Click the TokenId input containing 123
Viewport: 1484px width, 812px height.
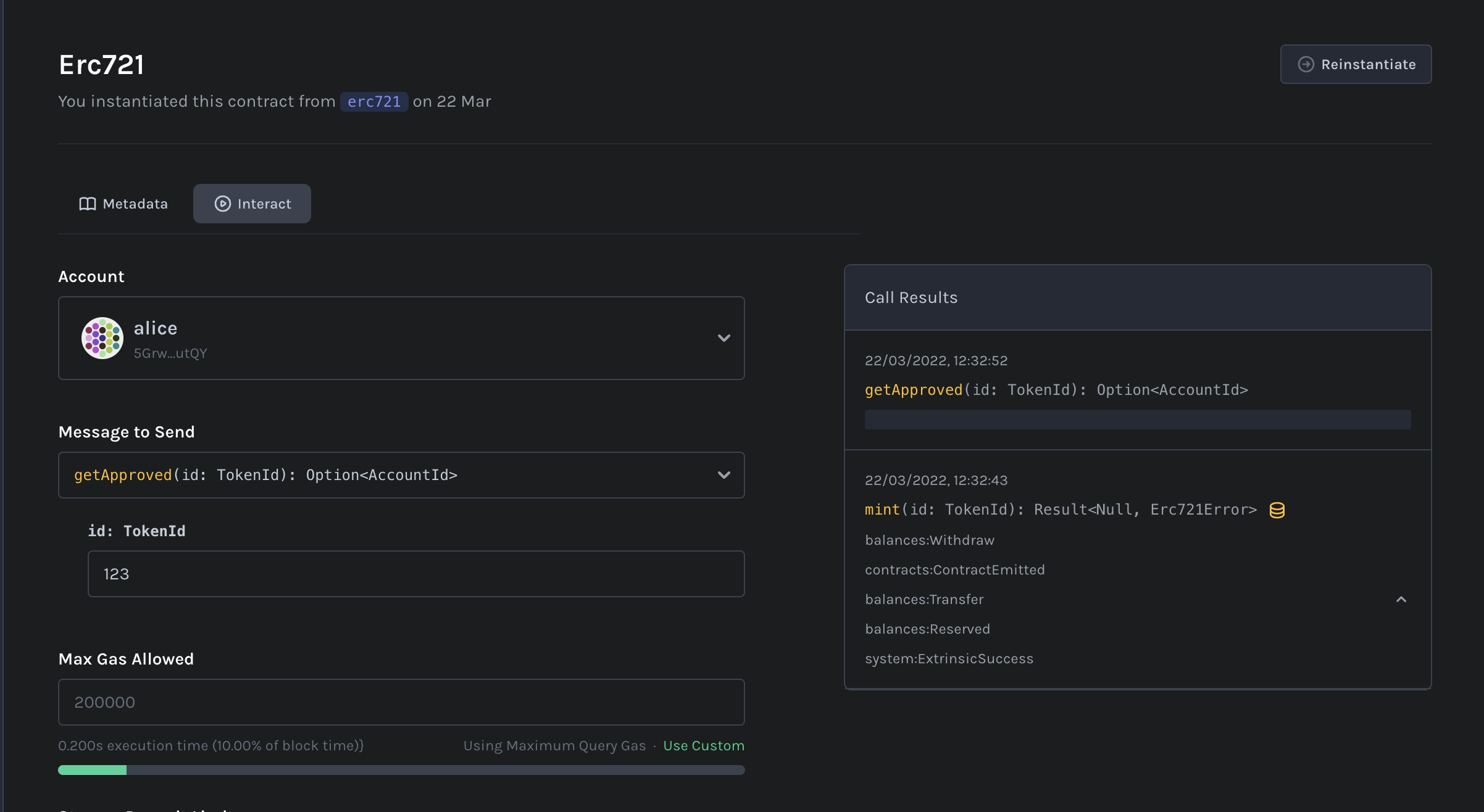(415, 573)
